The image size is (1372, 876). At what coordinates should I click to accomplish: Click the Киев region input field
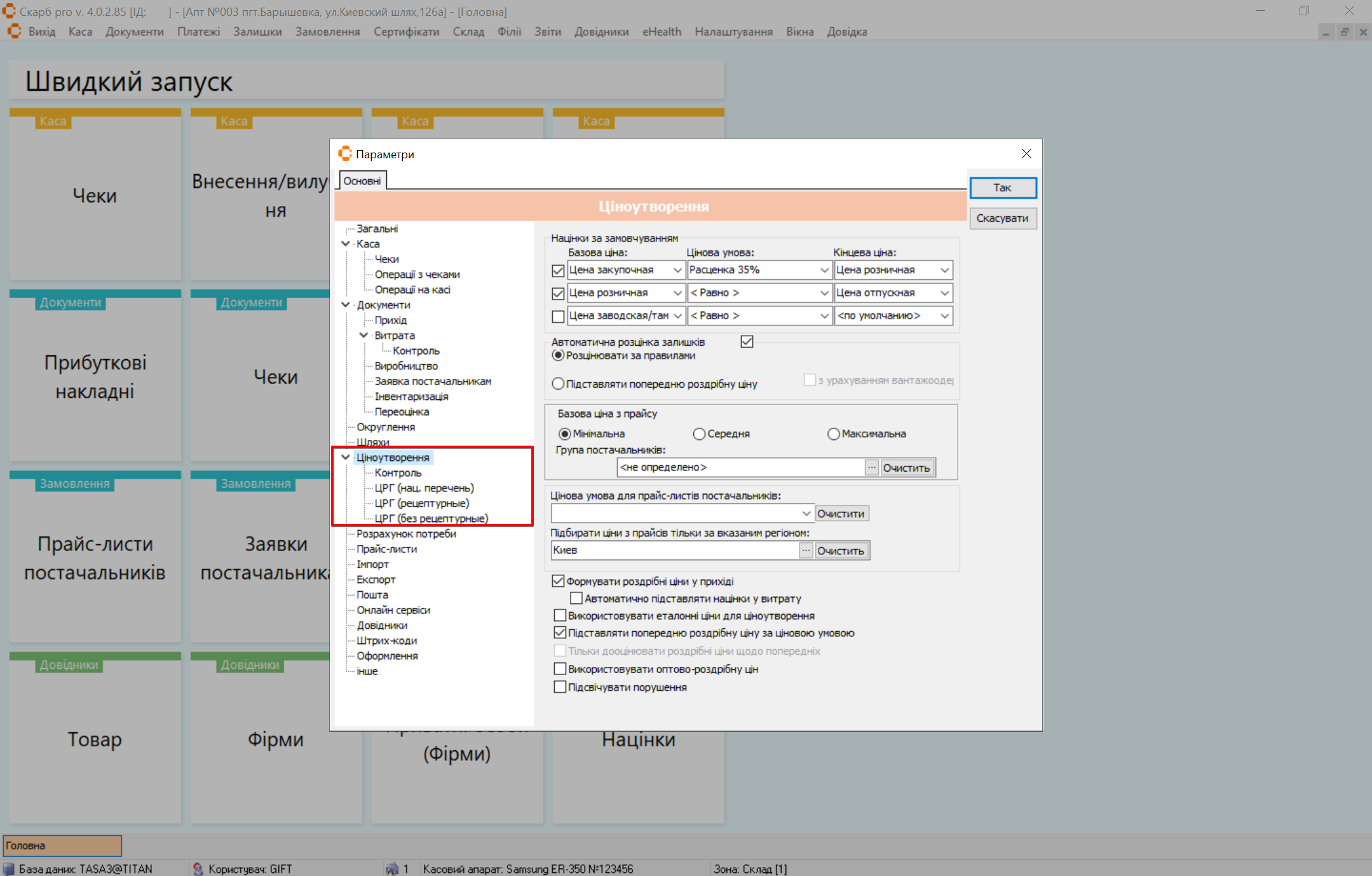674,550
